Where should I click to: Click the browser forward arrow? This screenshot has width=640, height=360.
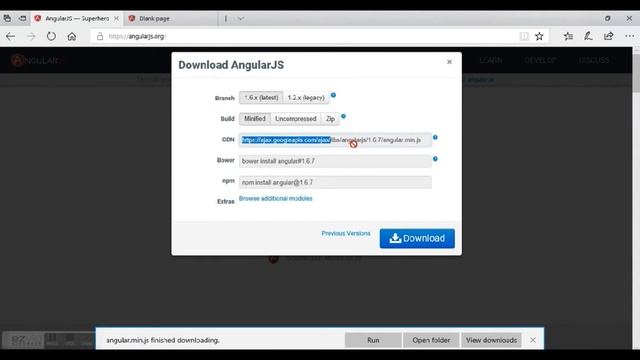click(x=31, y=36)
